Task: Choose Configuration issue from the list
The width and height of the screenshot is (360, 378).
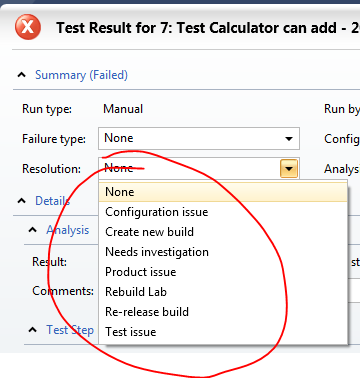Action: tap(223, 212)
